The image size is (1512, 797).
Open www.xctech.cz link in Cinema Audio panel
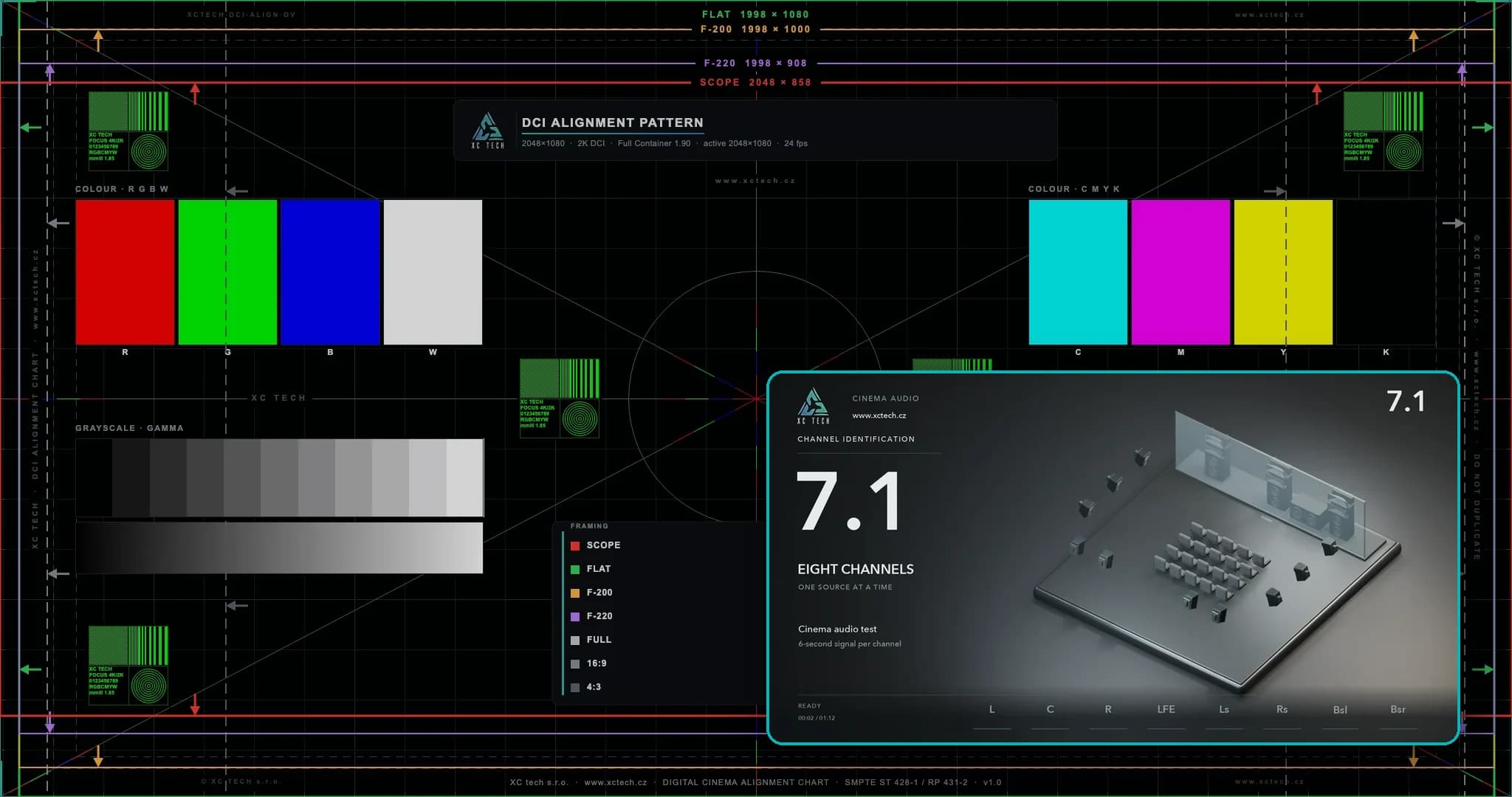click(879, 415)
